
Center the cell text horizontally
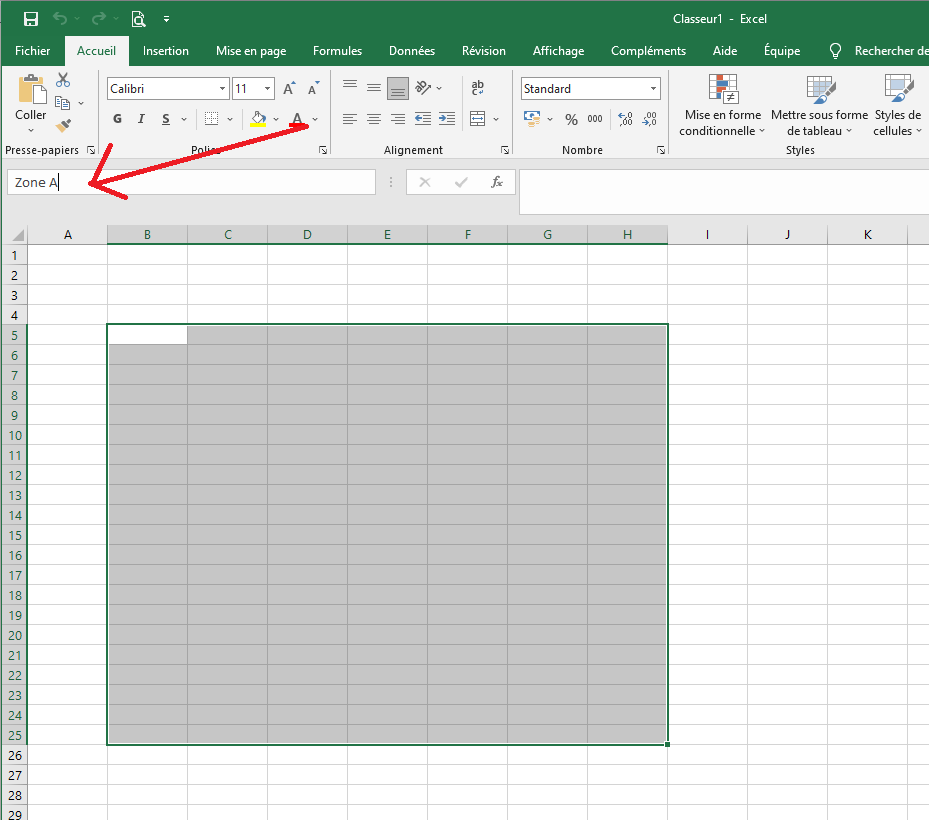pyautogui.click(x=374, y=119)
